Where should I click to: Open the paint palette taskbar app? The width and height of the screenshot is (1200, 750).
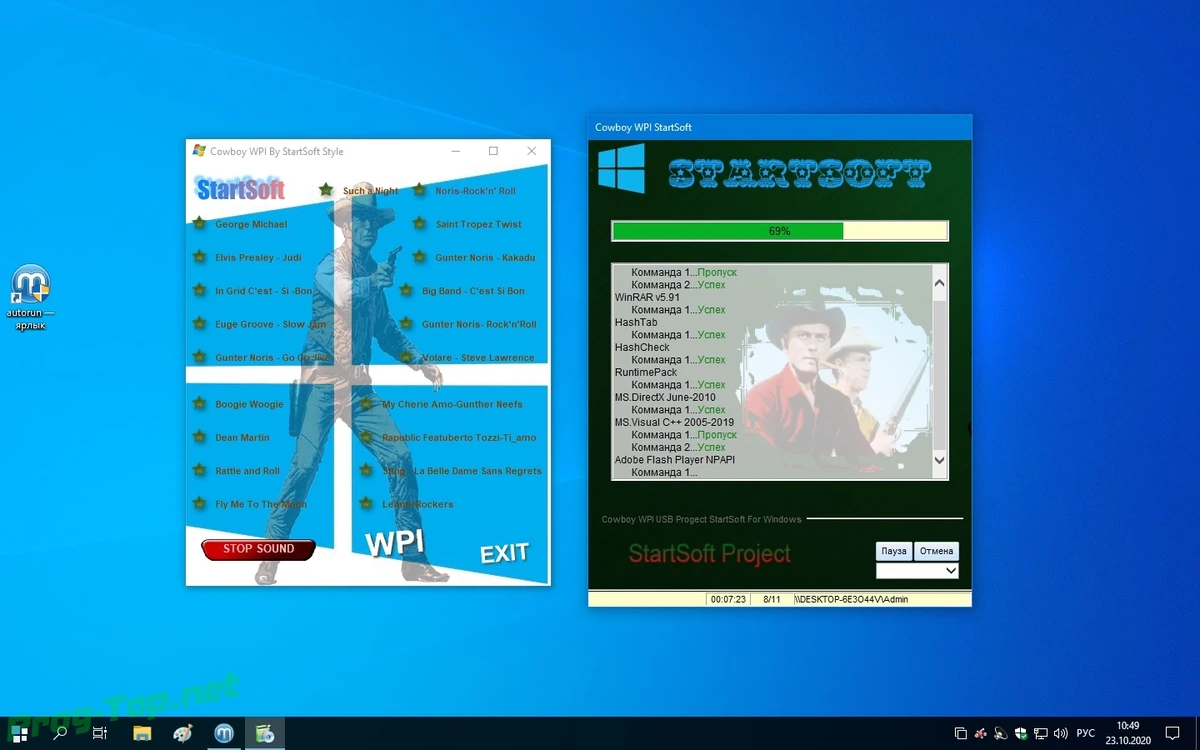coord(183,733)
